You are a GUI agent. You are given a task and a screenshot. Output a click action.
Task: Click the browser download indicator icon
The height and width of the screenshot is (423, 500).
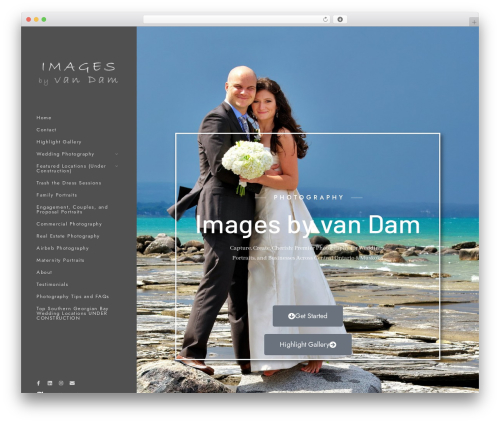pos(340,19)
